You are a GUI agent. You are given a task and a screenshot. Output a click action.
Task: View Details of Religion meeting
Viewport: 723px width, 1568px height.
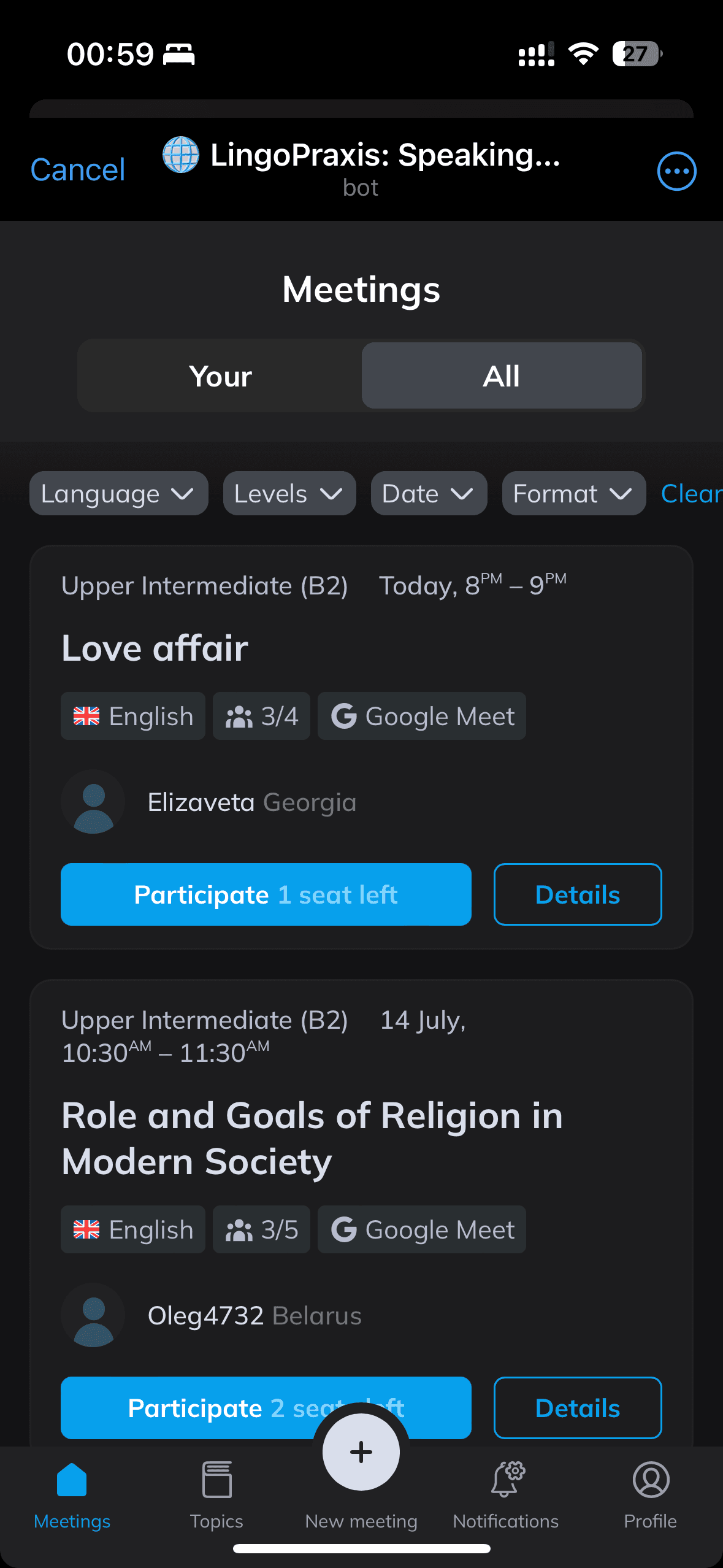tap(578, 1408)
